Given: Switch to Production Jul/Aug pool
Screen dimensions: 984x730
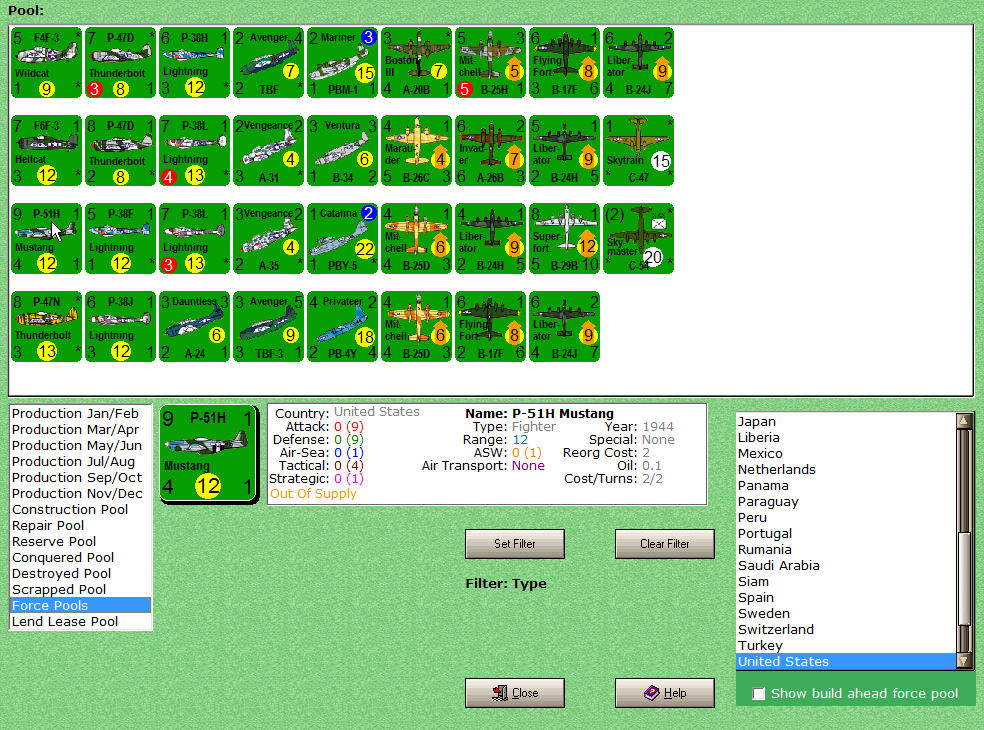Looking at the screenshot, I should coord(81,461).
